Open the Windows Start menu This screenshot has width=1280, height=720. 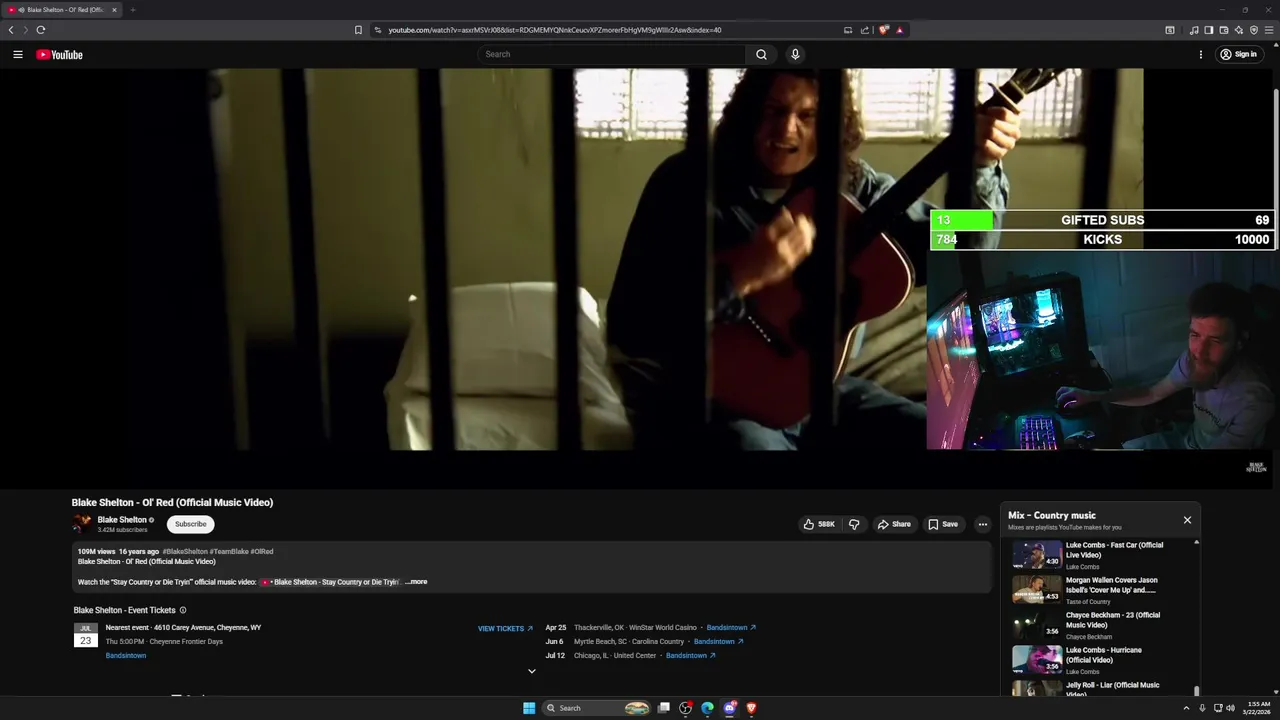529,708
